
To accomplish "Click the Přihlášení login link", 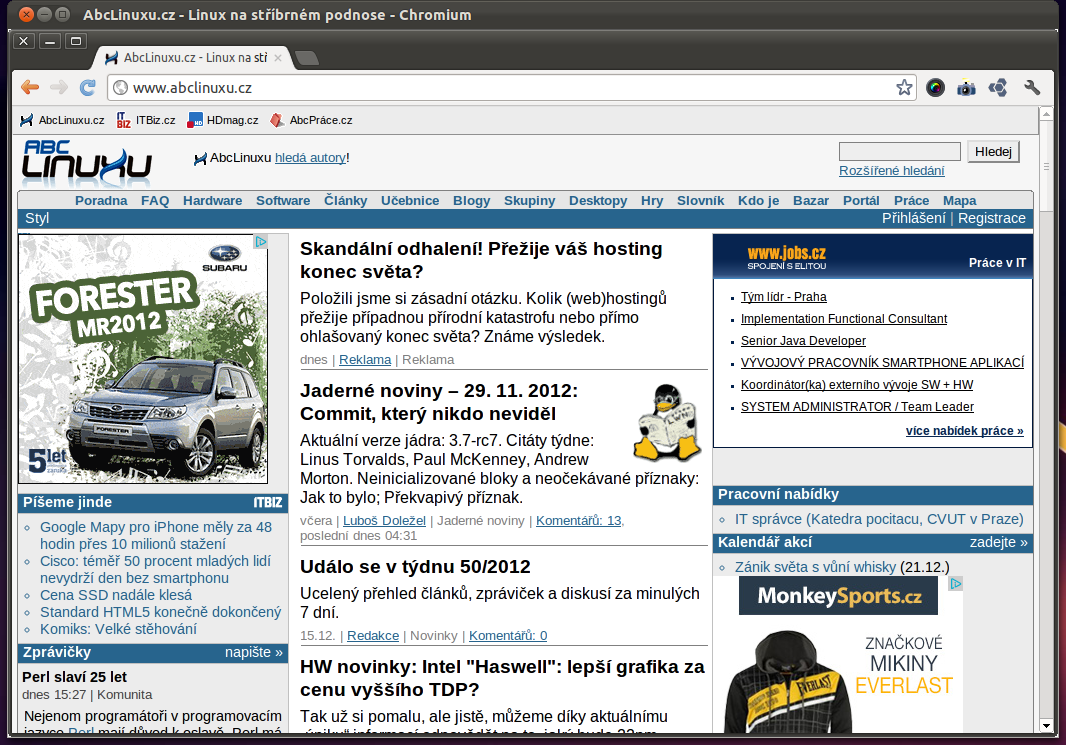I will [x=914, y=218].
